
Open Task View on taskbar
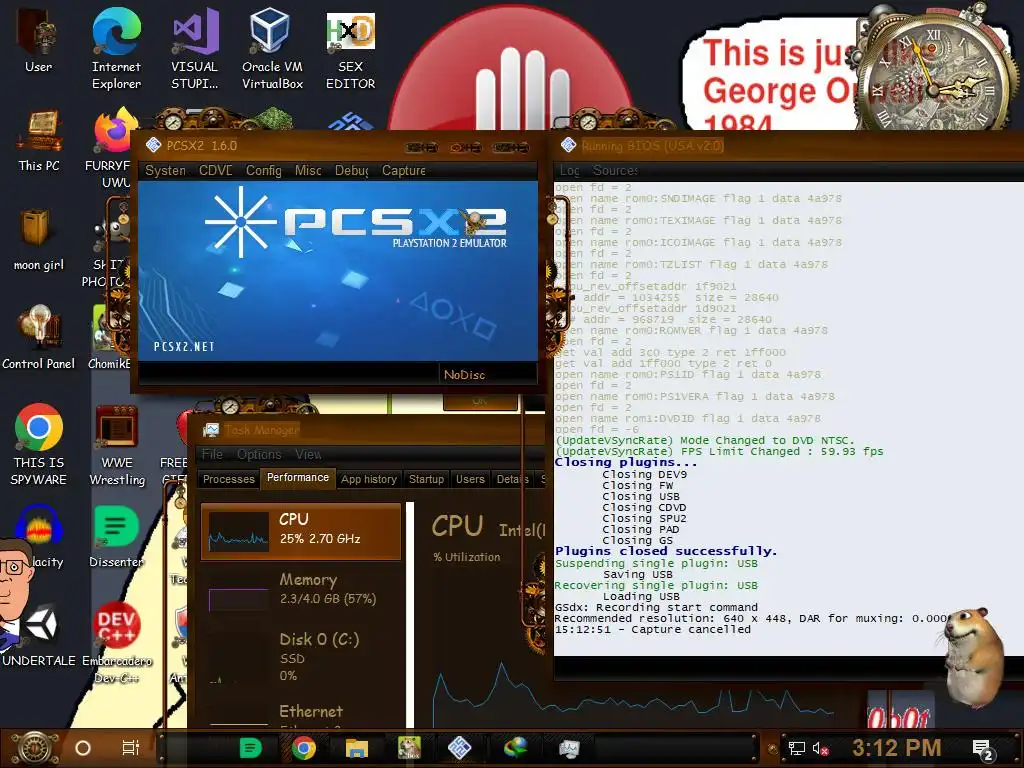click(131, 748)
